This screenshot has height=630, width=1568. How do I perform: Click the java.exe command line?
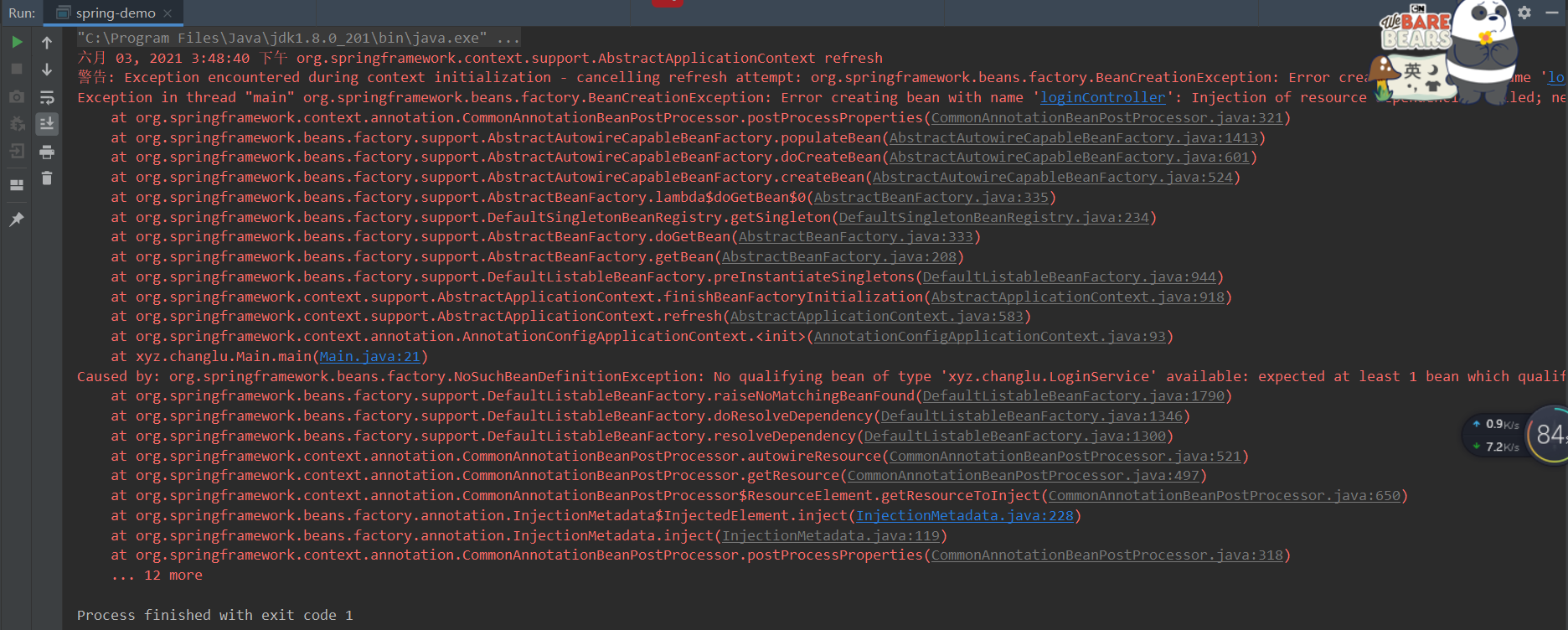click(x=298, y=38)
